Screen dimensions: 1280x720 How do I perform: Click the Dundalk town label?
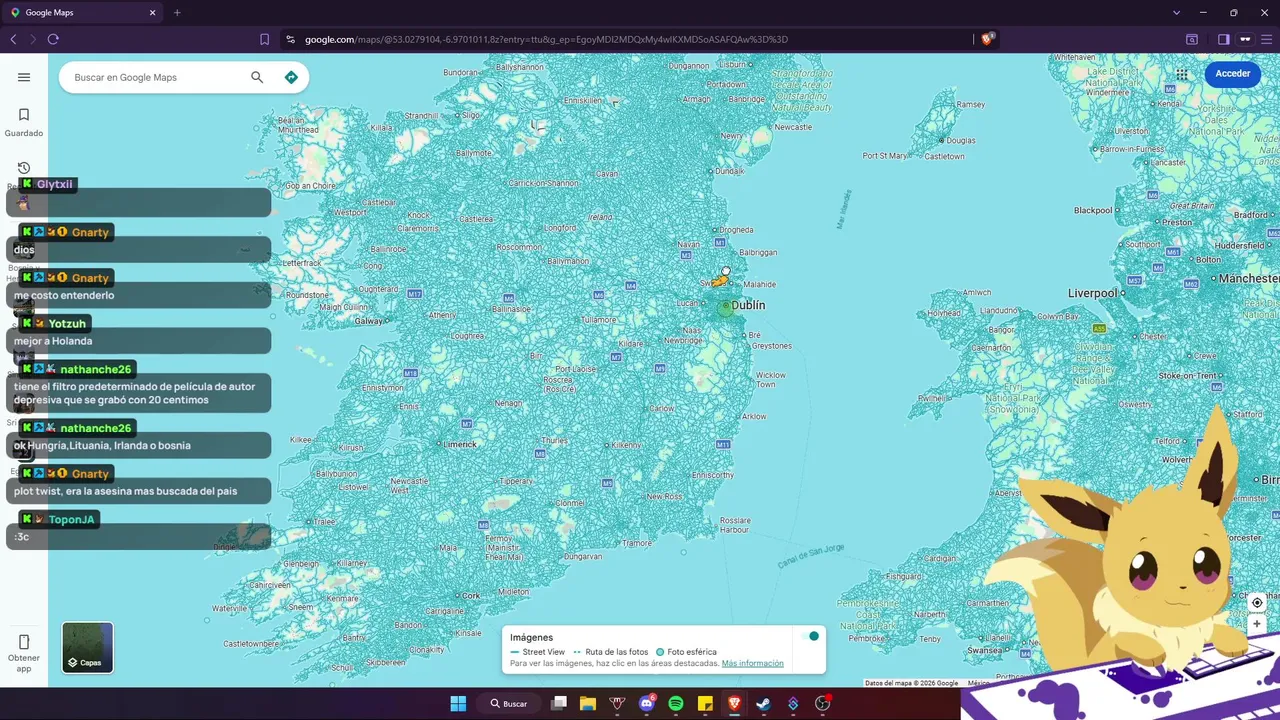click(730, 171)
